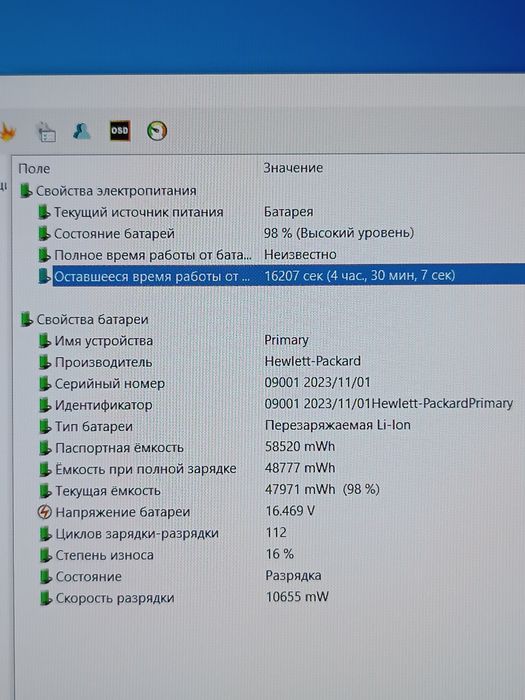The width and height of the screenshot is (525, 700).
Task: Select the Производитель label
Action: (104, 362)
